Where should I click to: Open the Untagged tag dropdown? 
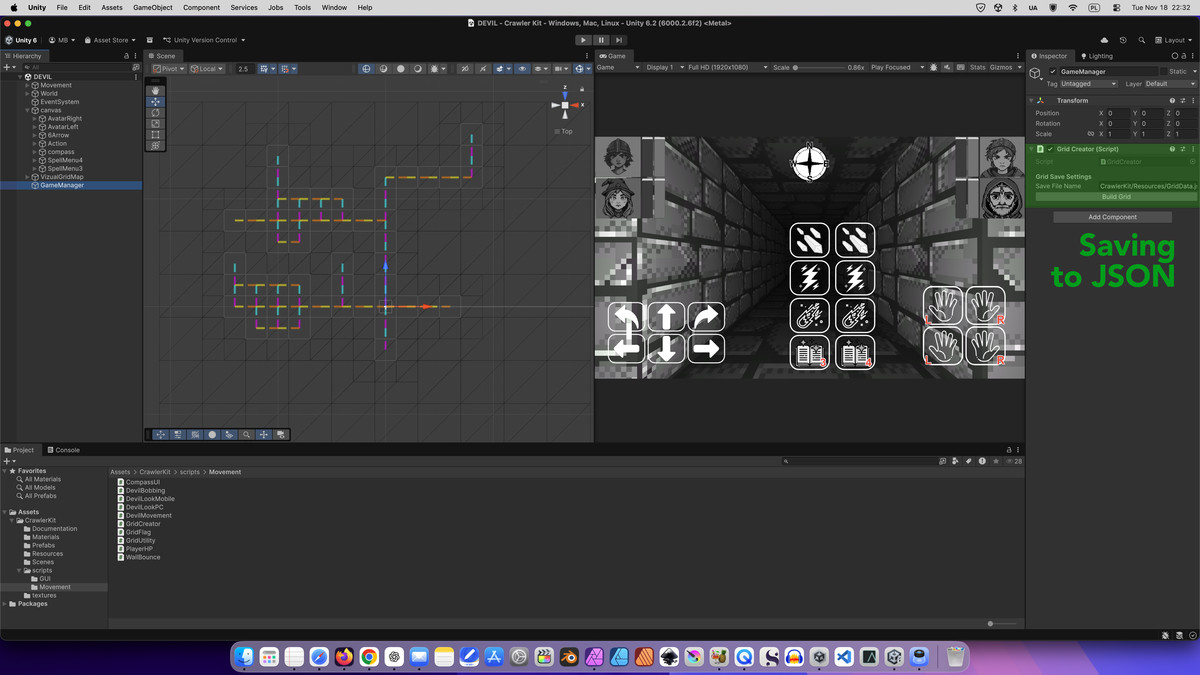tap(1088, 84)
